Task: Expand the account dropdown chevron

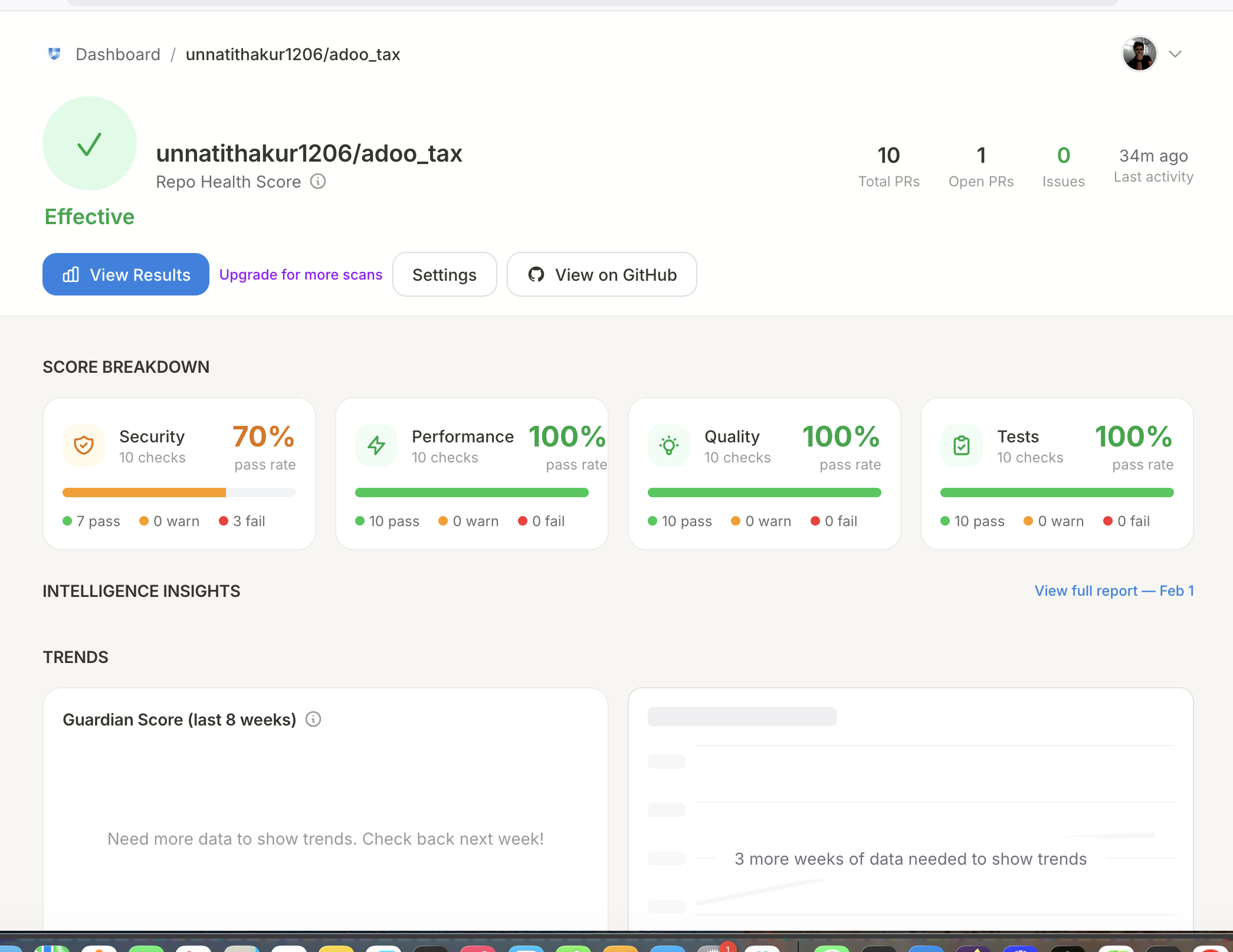Action: pos(1175,54)
